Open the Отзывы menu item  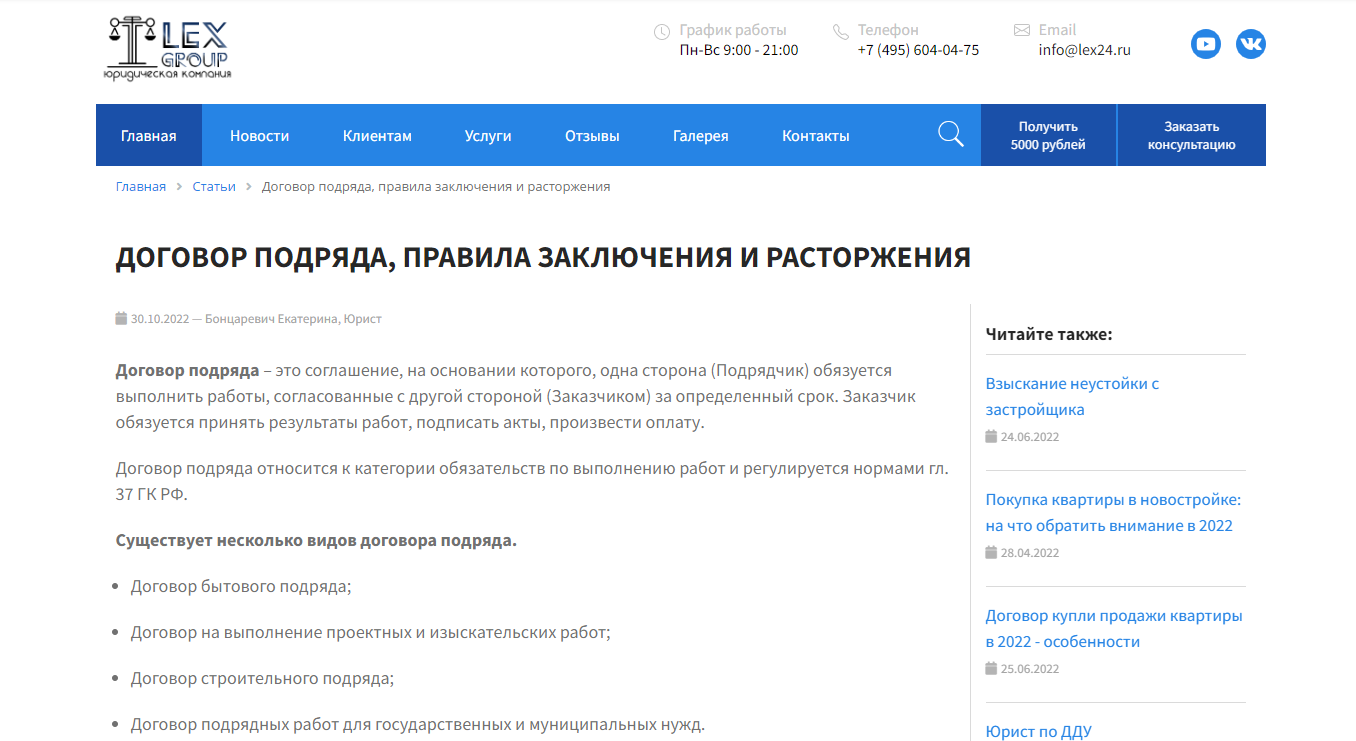pos(592,135)
